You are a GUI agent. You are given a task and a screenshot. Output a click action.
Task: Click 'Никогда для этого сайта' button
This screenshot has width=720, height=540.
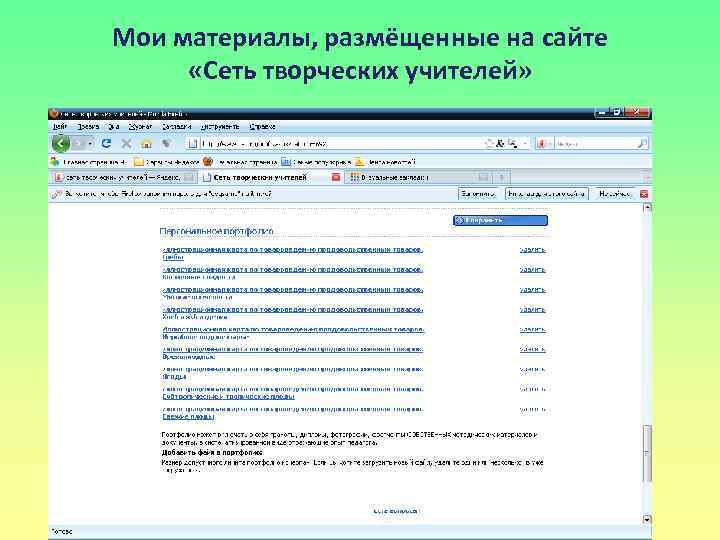click(546, 194)
